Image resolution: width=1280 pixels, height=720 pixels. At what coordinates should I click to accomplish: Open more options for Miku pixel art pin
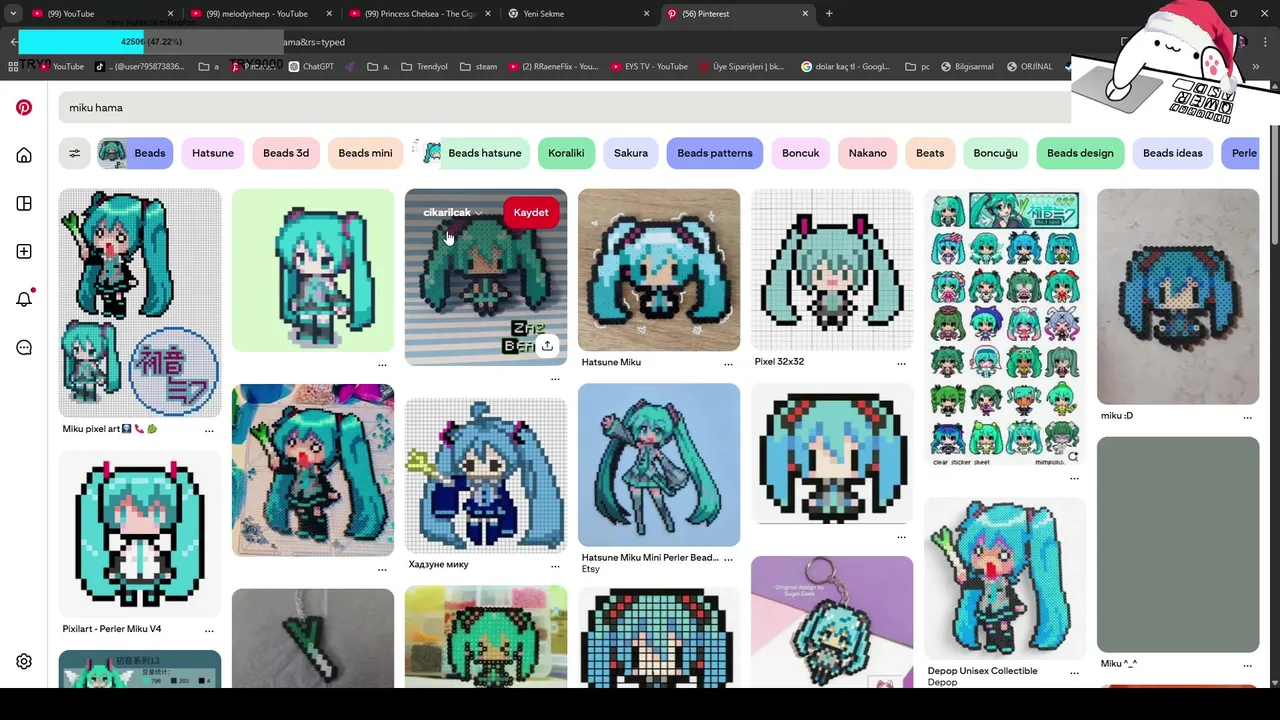pyautogui.click(x=209, y=430)
